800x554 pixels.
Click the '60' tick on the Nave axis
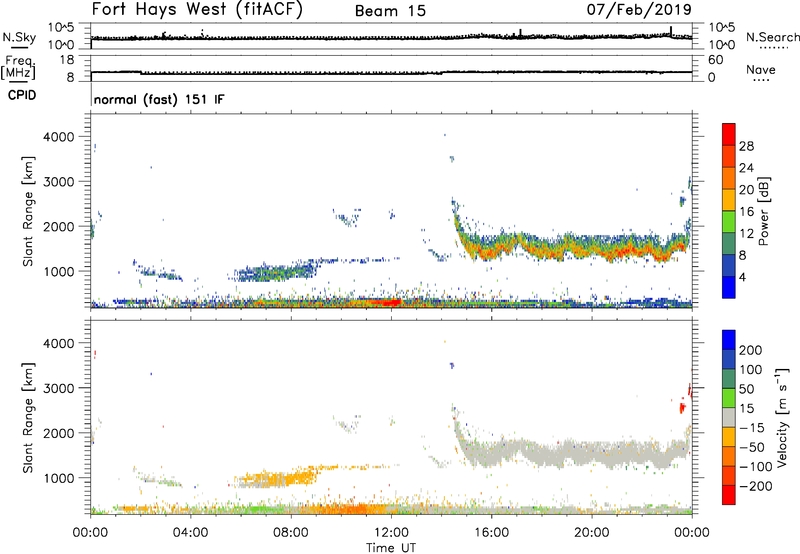(715, 60)
